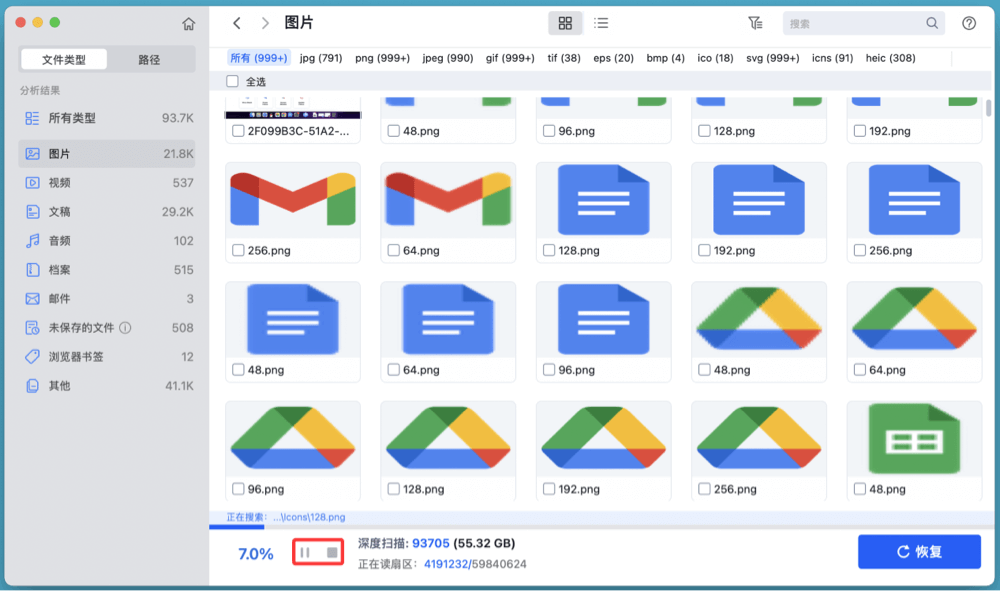The width and height of the screenshot is (1000, 591).
Task: Switch results to grid view
Action: [x=566, y=22]
